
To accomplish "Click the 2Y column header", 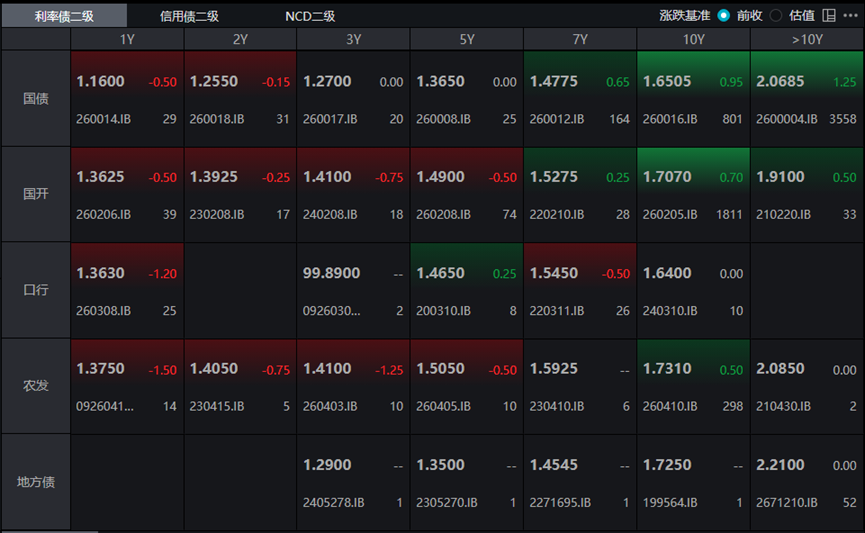I will (241, 39).
